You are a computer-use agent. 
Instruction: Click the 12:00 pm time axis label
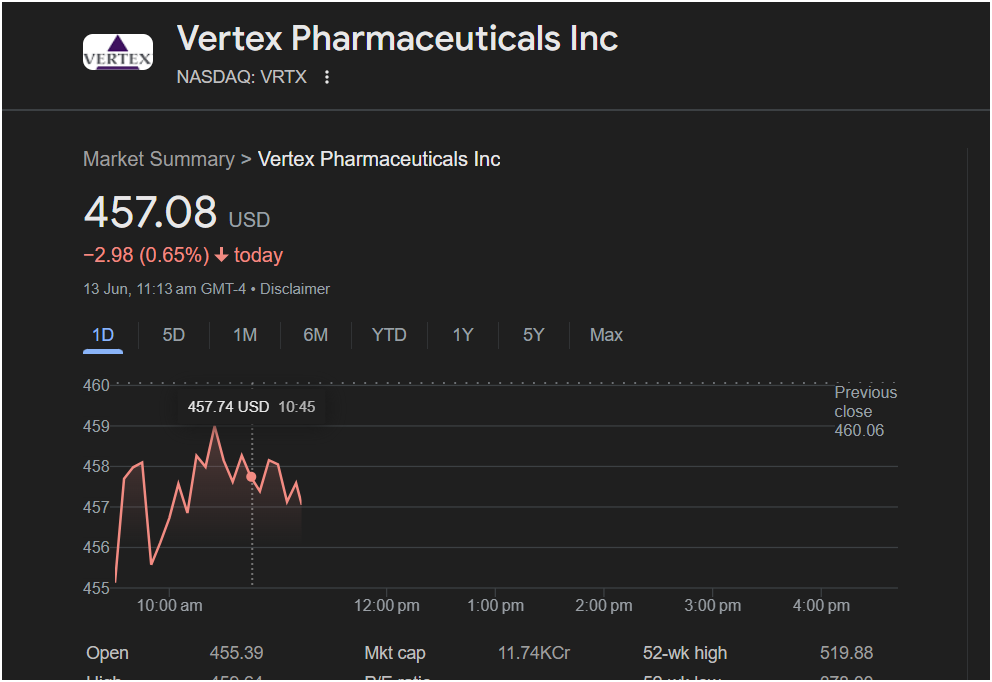[387, 605]
